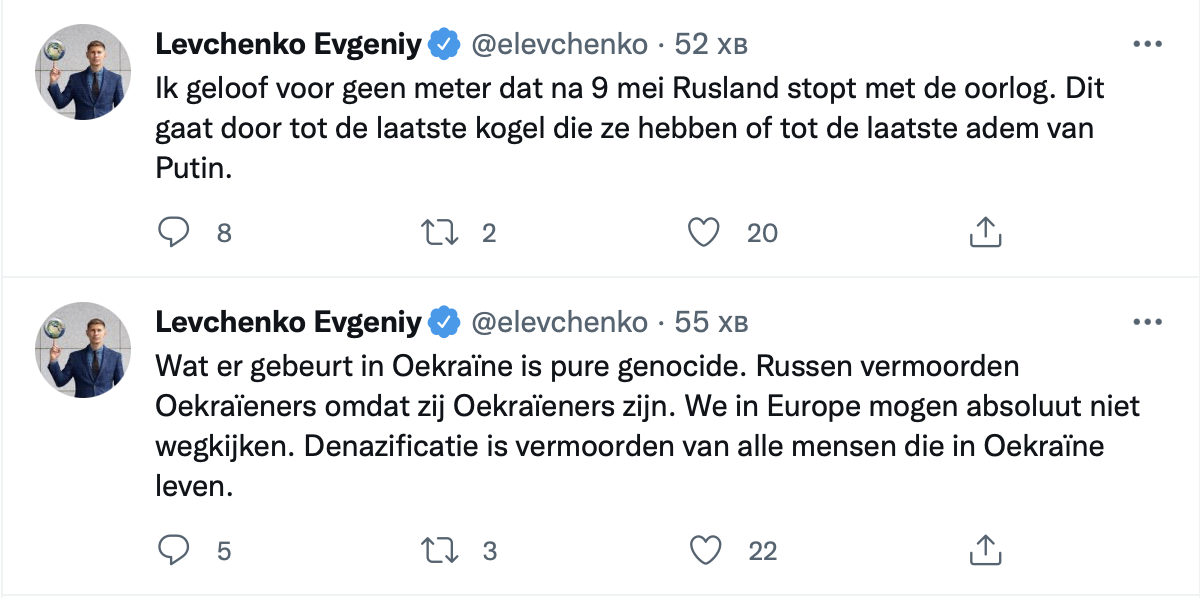Share the tweet about the oorlog
Screen dimensions: 1200x598
986,233
